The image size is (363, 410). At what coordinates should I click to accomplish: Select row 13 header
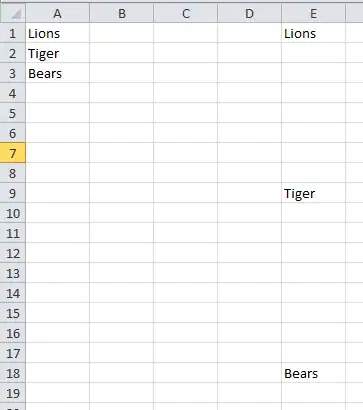click(13, 273)
